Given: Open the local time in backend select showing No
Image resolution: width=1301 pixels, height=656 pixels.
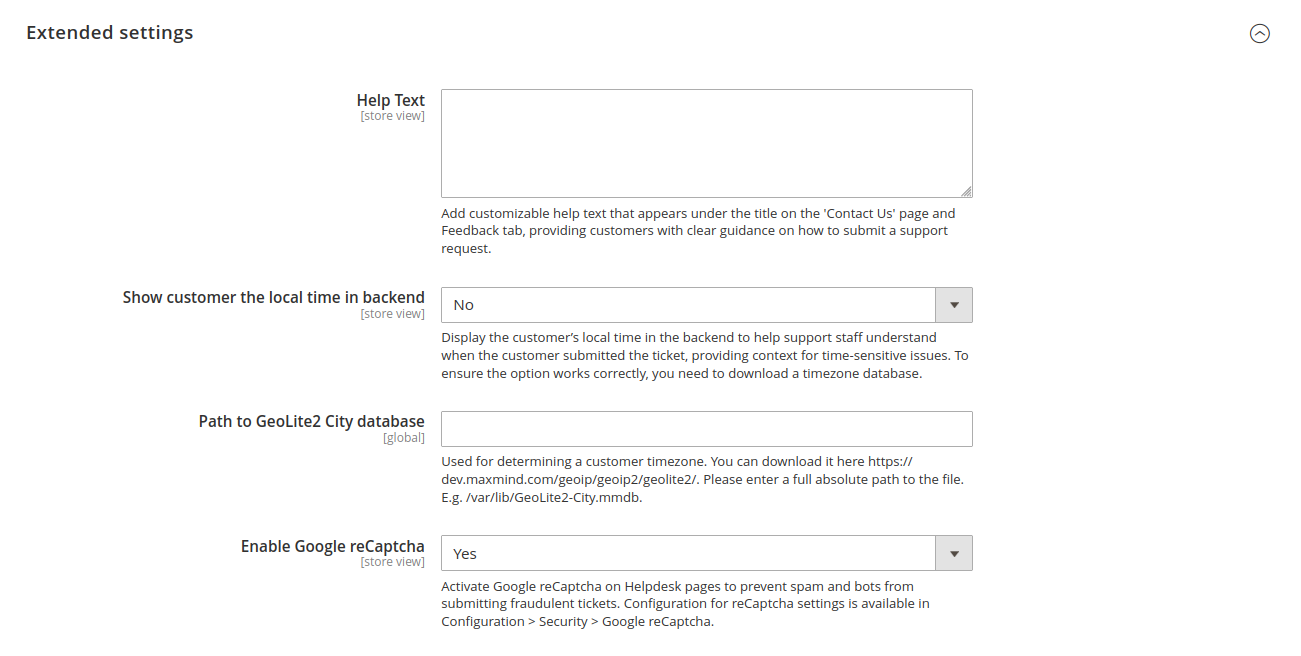Looking at the screenshot, I should tap(688, 305).
